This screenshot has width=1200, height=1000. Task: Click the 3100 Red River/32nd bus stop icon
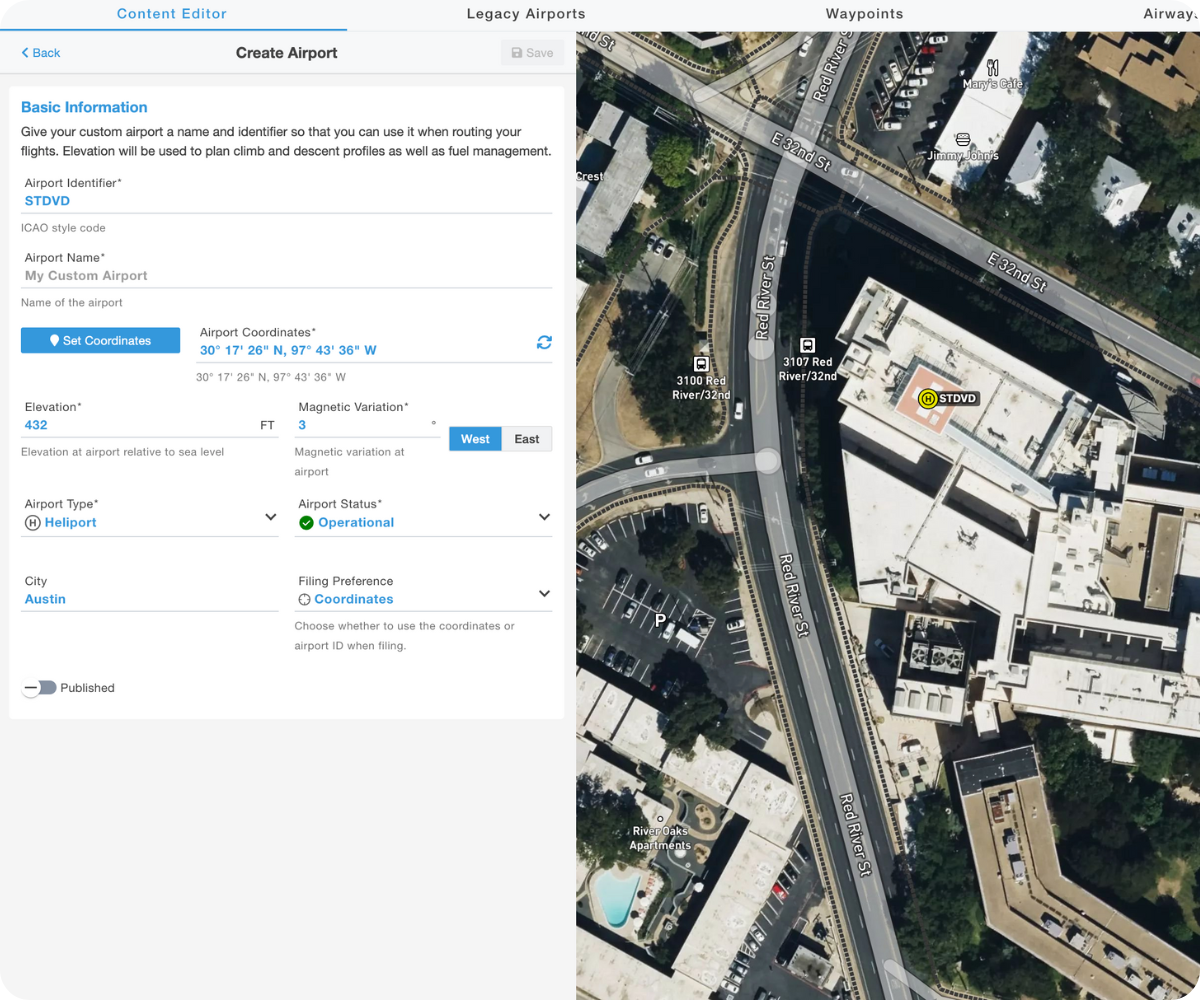(701, 364)
